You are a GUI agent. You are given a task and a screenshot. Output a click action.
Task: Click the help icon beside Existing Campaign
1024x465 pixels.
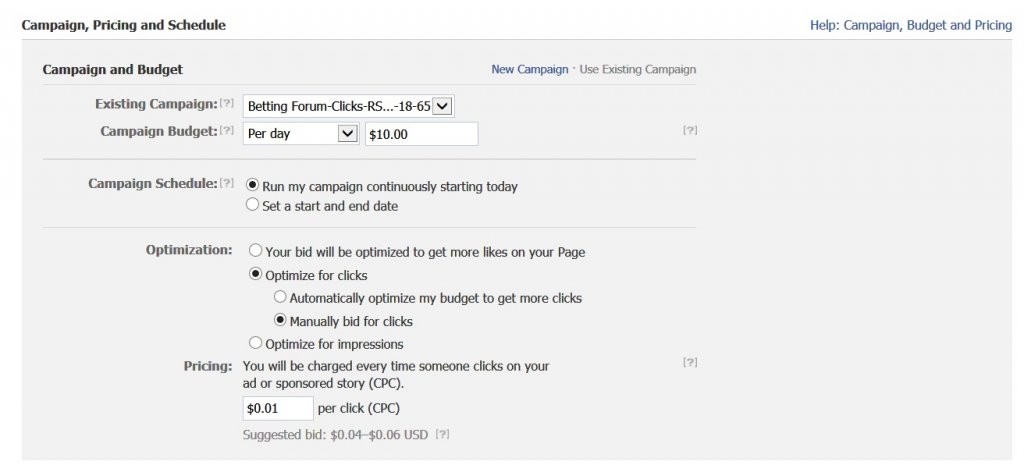coord(227,104)
